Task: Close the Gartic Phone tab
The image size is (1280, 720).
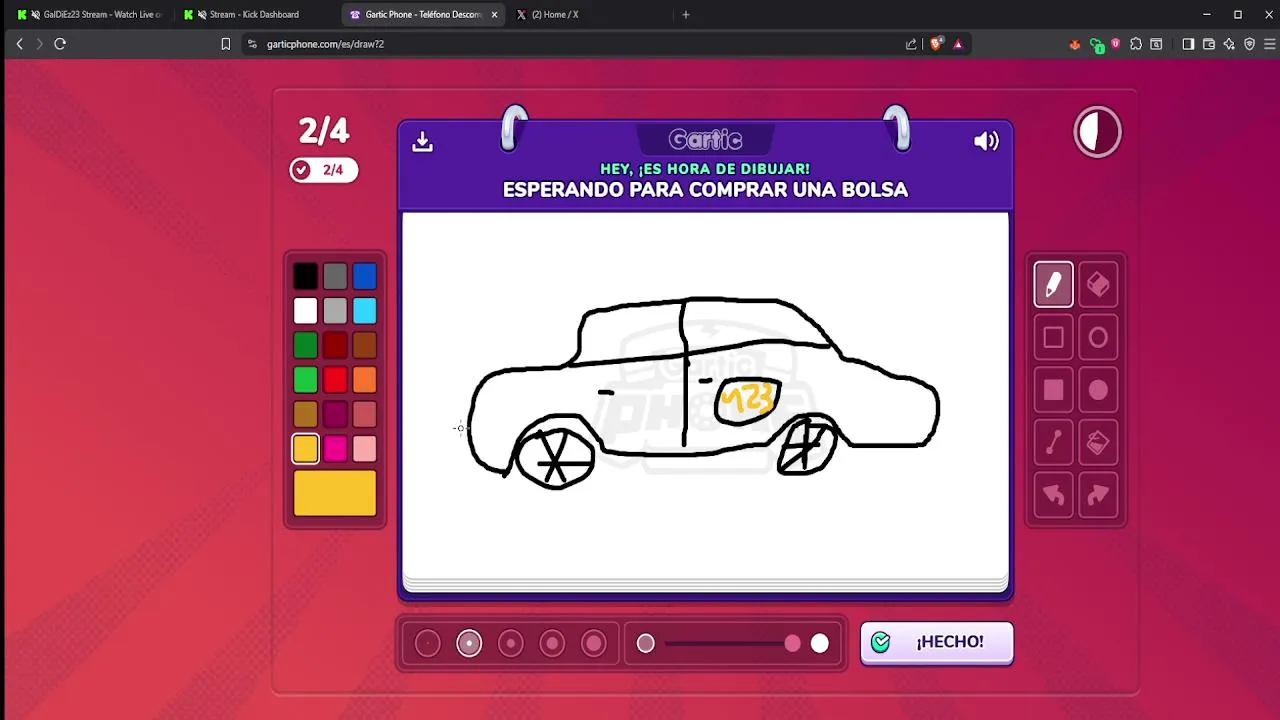Action: 494,15
